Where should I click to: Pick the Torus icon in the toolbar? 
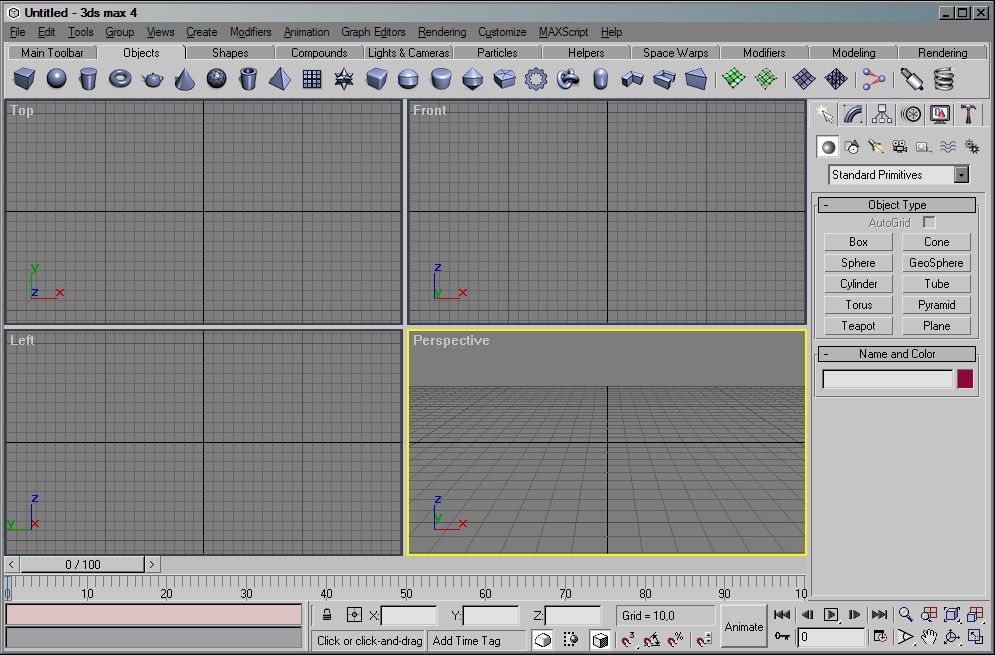tap(120, 79)
